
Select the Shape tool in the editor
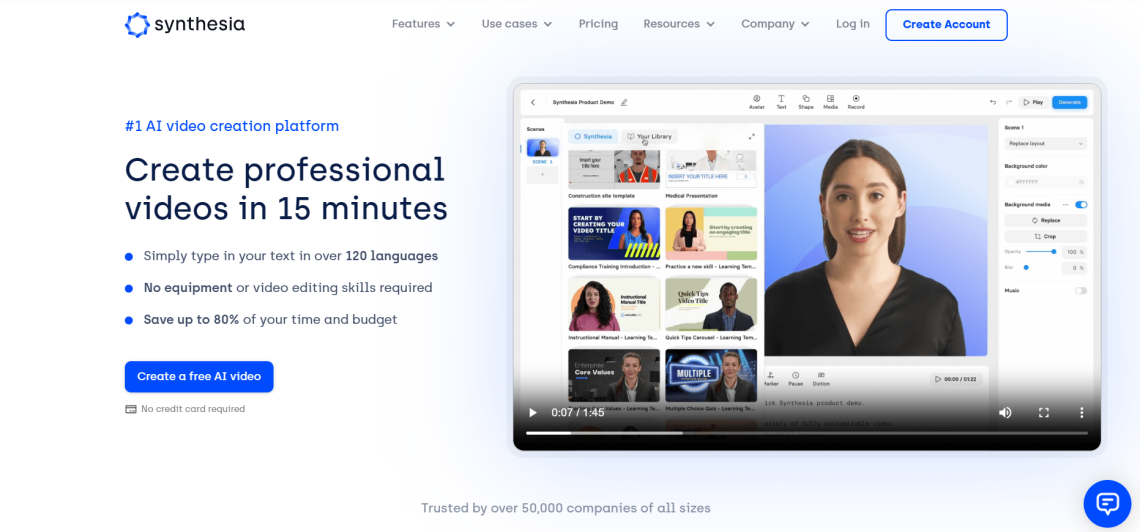coord(806,102)
